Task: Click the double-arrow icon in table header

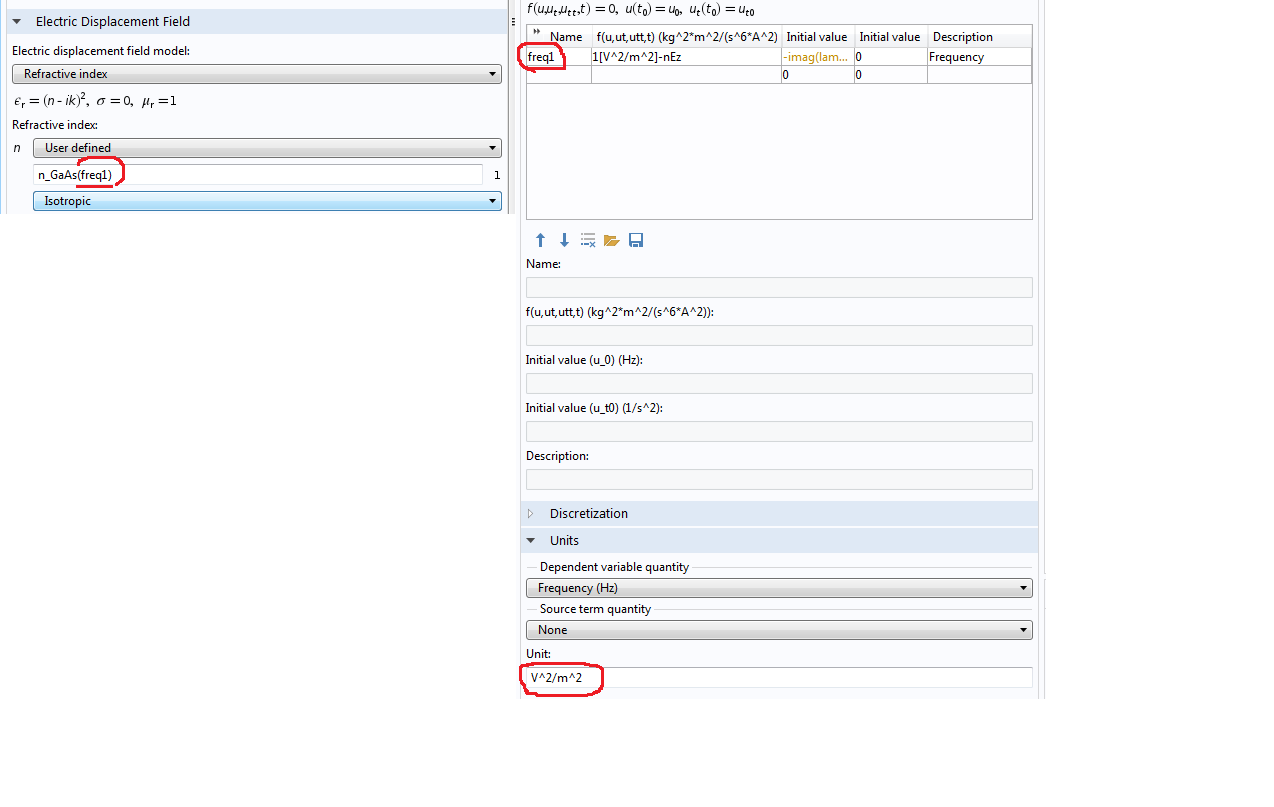Action: 537,33
